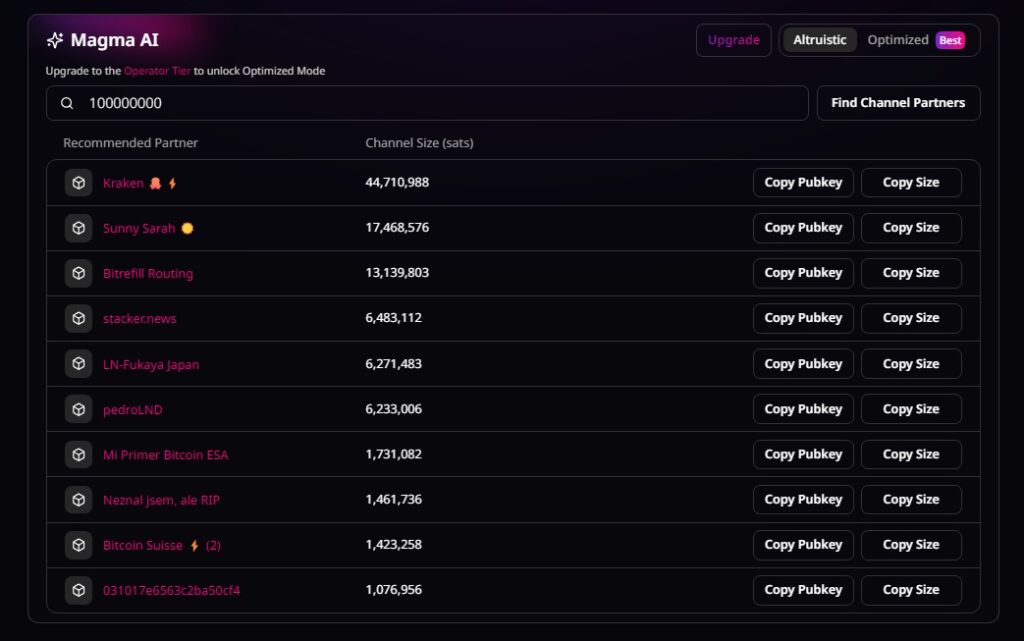The height and width of the screenshot is (641, 1024).
Task: Copy Pubkey for Kraken
Action: [803, 183]
